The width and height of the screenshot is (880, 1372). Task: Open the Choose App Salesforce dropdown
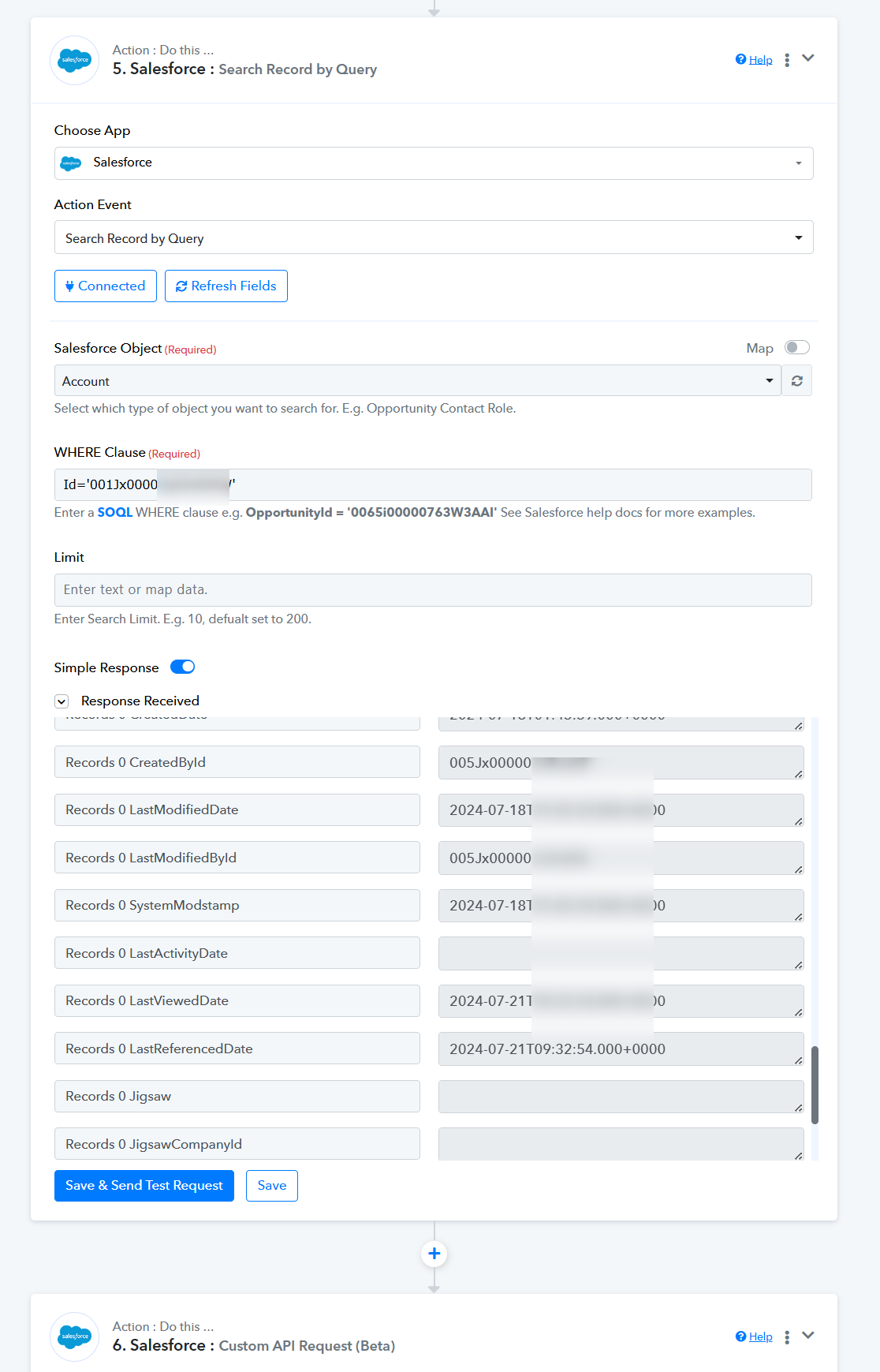(x=434, y=163)
